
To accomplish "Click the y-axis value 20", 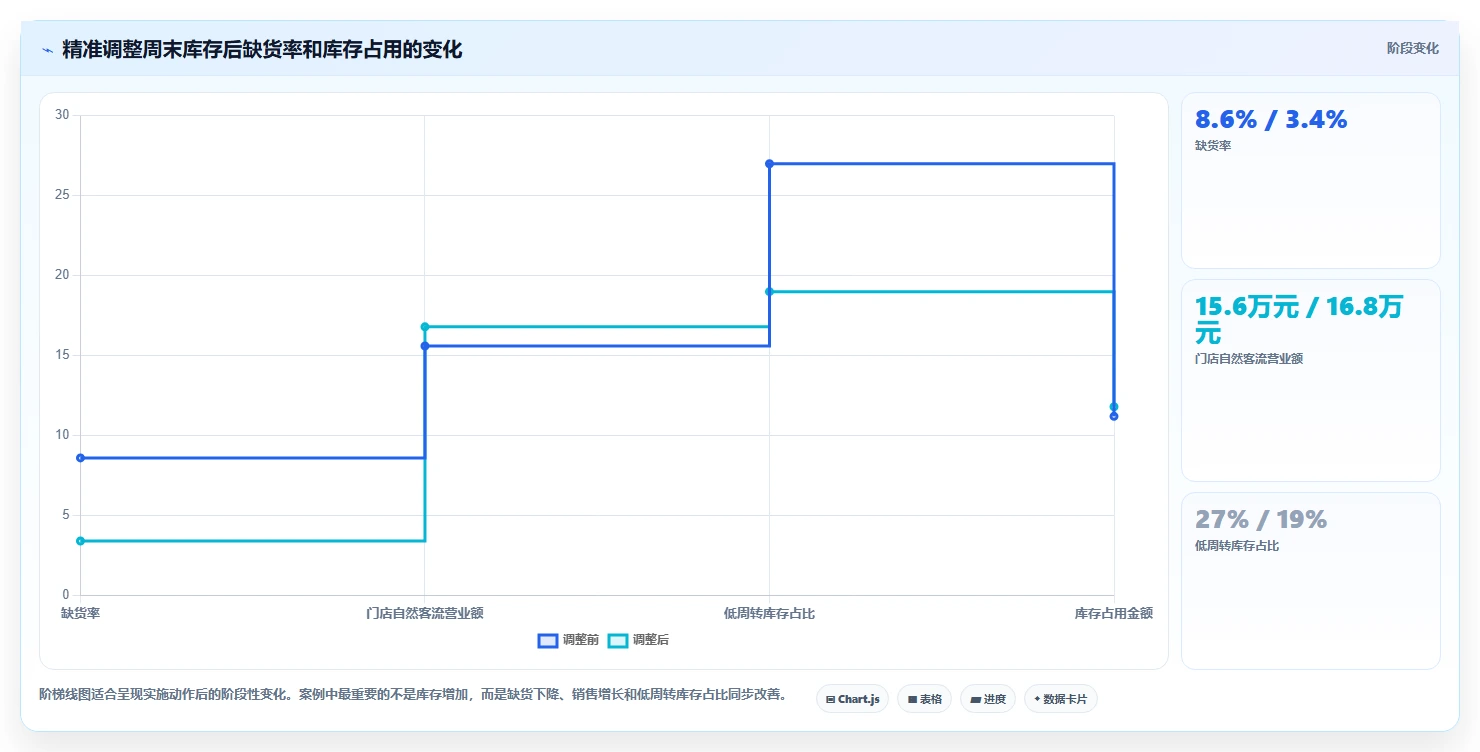I will click(x=62, y=275).
